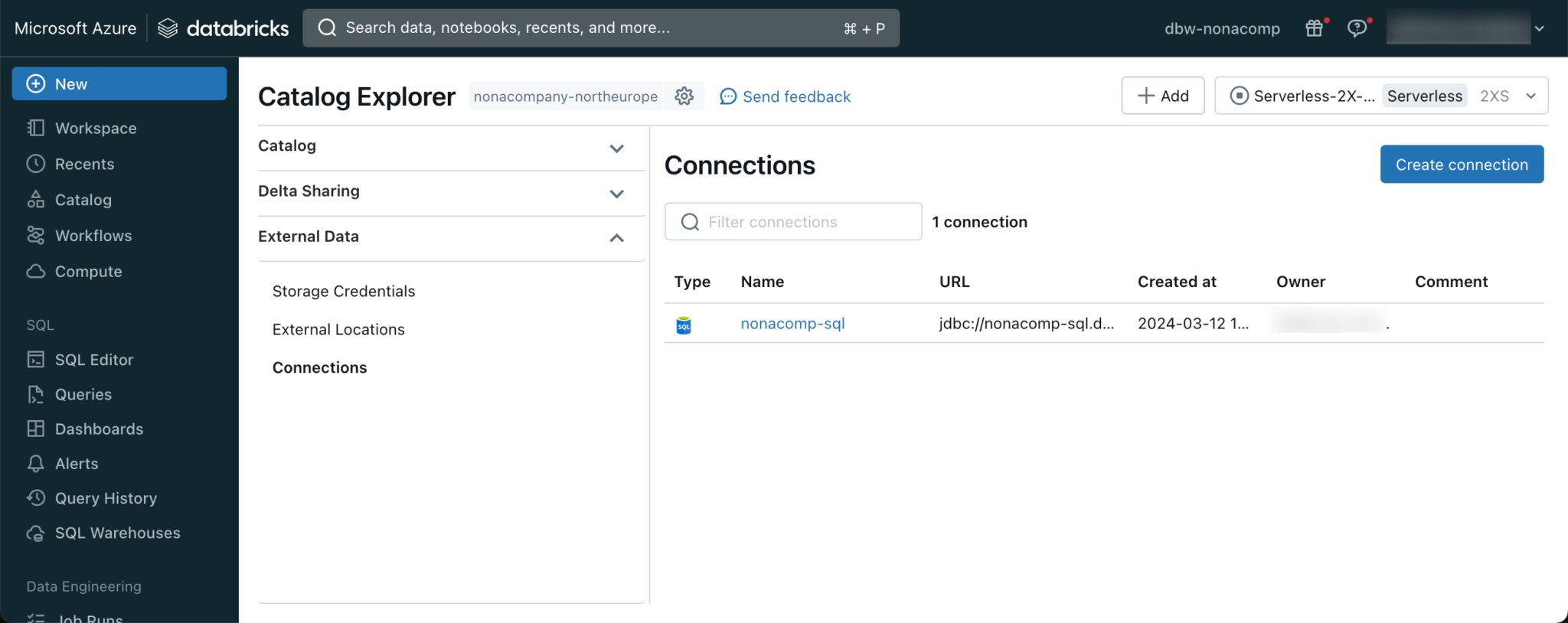
Task: Select Storage Credentials menu item
Action: click(344, 292)
